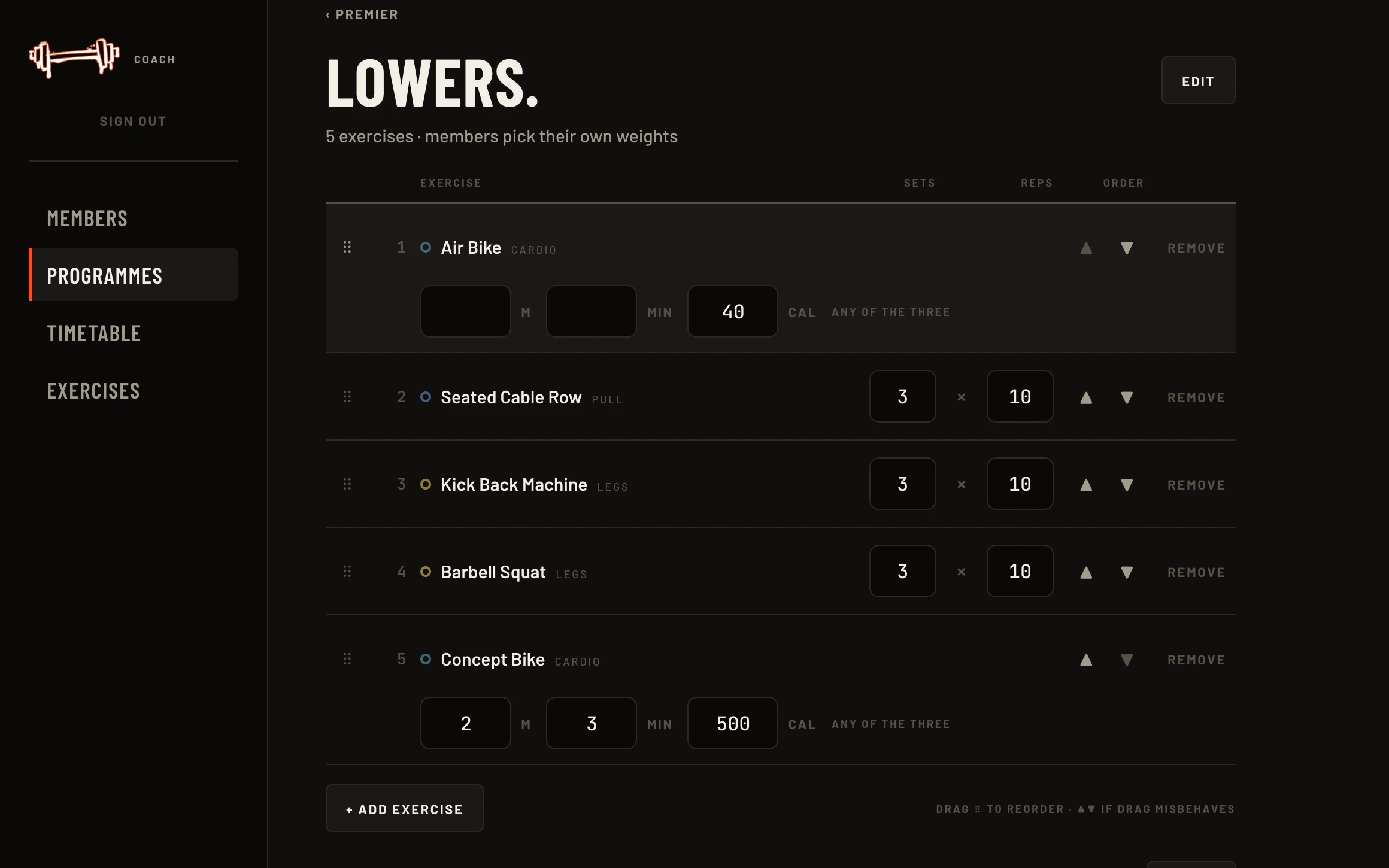
Task: Open the Exercises section
Action: pos(93,391)
